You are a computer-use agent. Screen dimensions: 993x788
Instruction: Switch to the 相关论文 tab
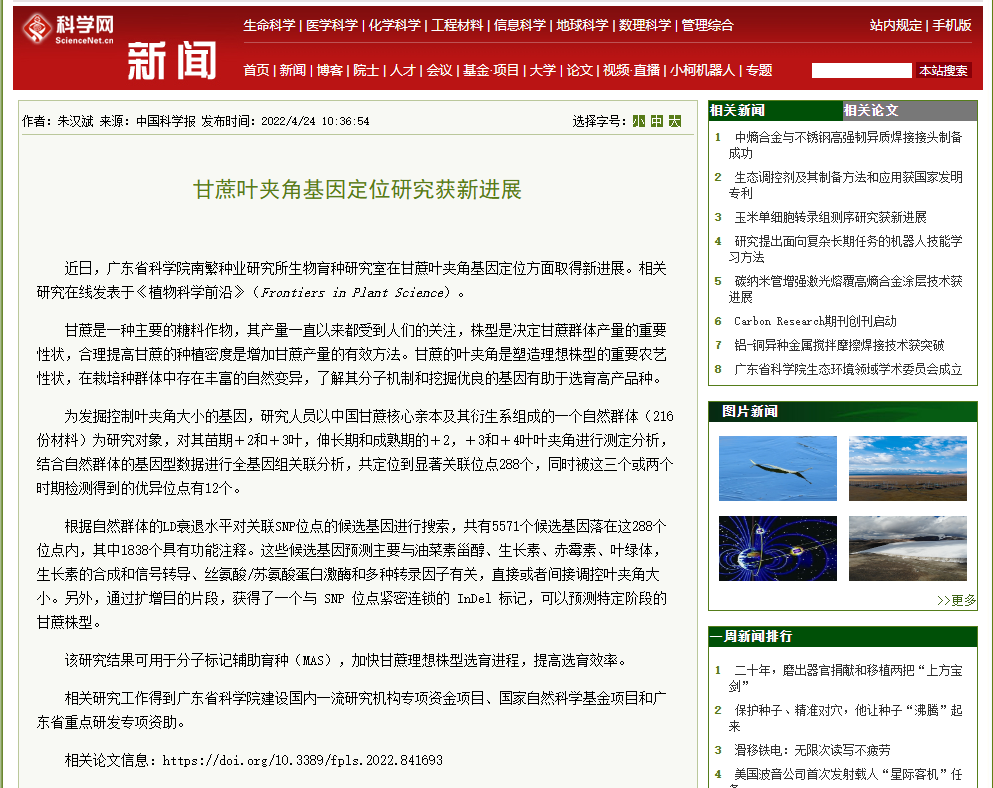910,110
